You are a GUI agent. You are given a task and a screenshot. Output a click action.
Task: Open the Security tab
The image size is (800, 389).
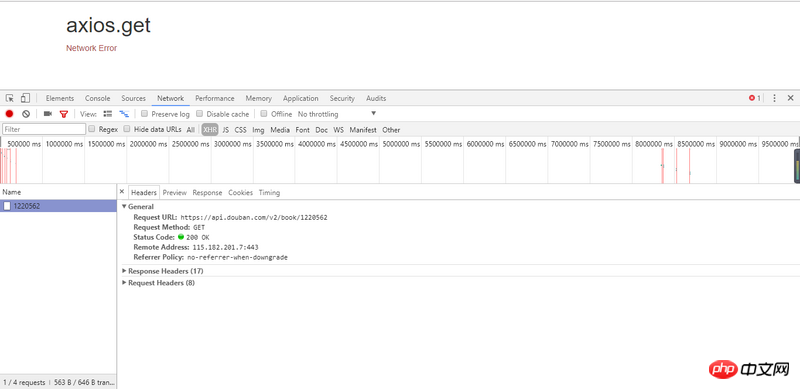(x=342, y=98)
